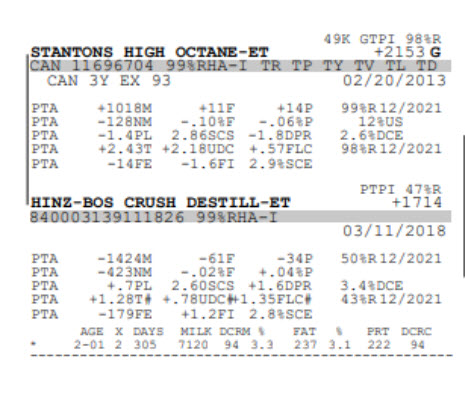Viewport: 465px width, 410px height.
Task: Select the 840003139111826 registration line
Action: pos(241,217)
